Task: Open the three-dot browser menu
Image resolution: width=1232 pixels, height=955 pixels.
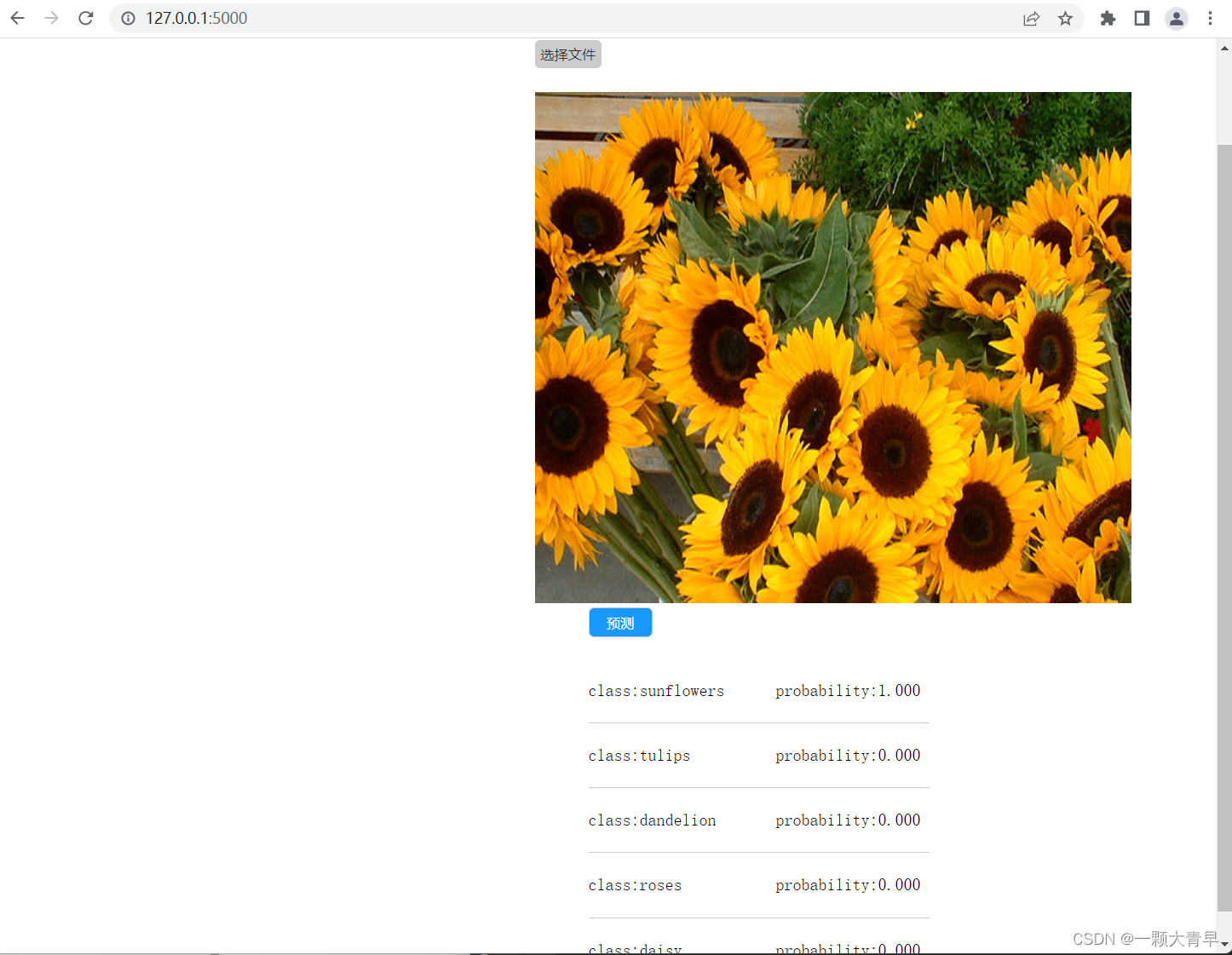Action: point(1211,18)
